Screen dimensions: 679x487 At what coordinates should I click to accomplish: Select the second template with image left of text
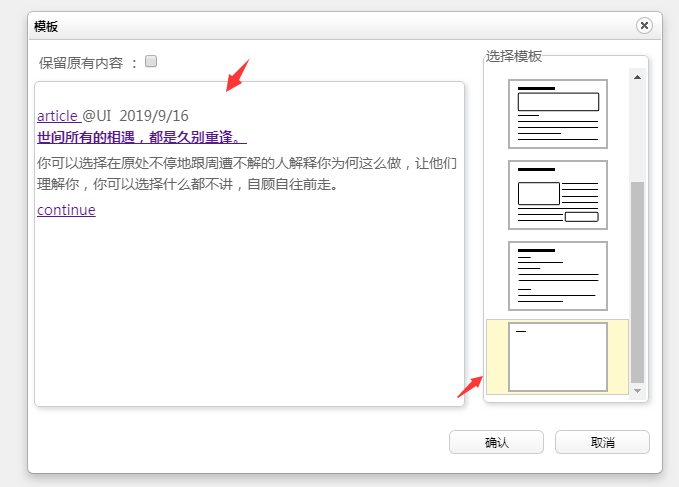(558, 195)
